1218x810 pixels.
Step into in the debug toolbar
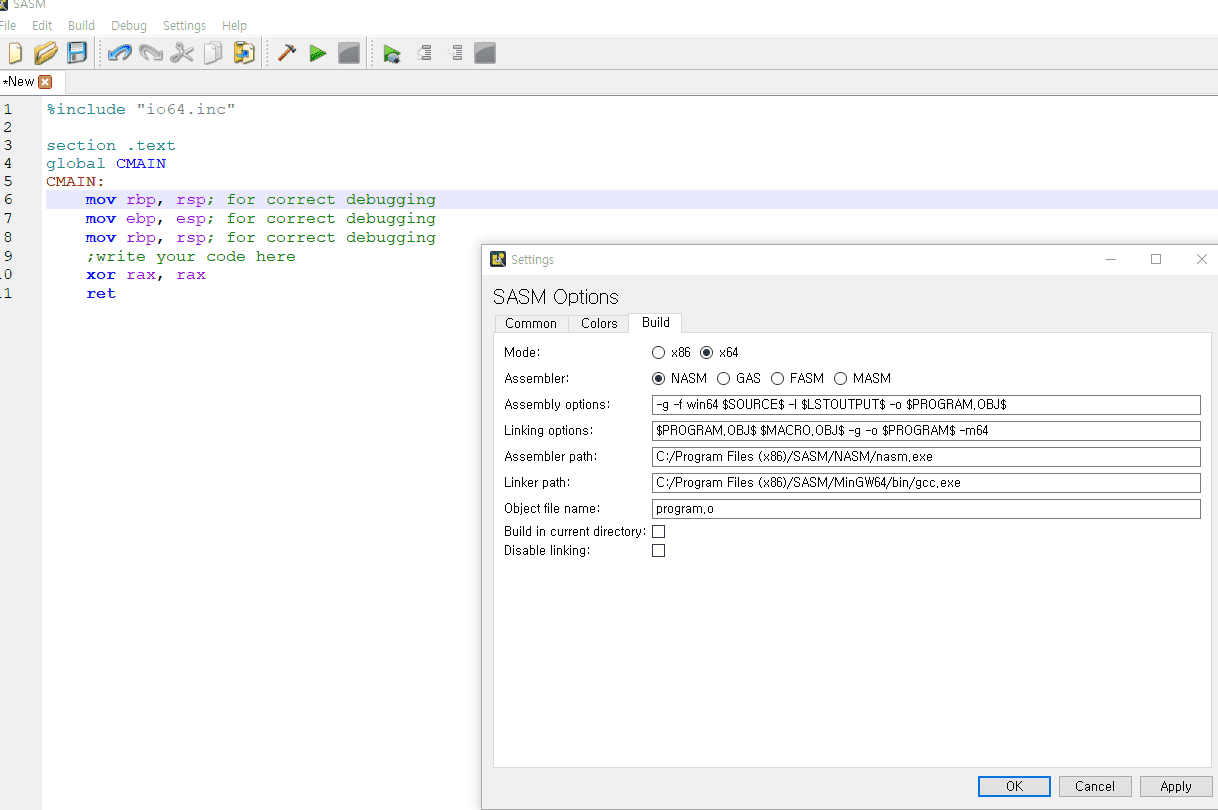point(454,53)
